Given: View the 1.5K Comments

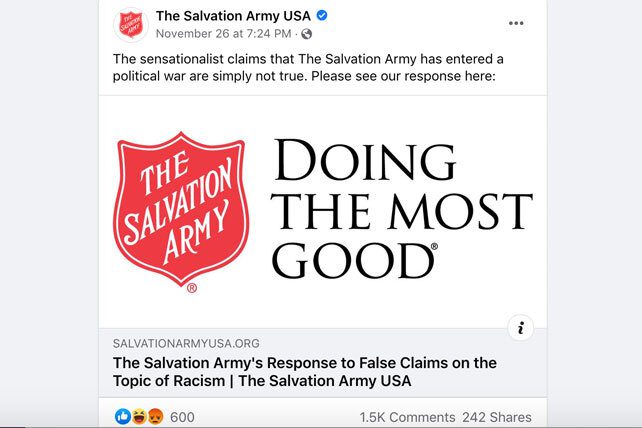Looking at the screenshot, I should tap(407, 417).
